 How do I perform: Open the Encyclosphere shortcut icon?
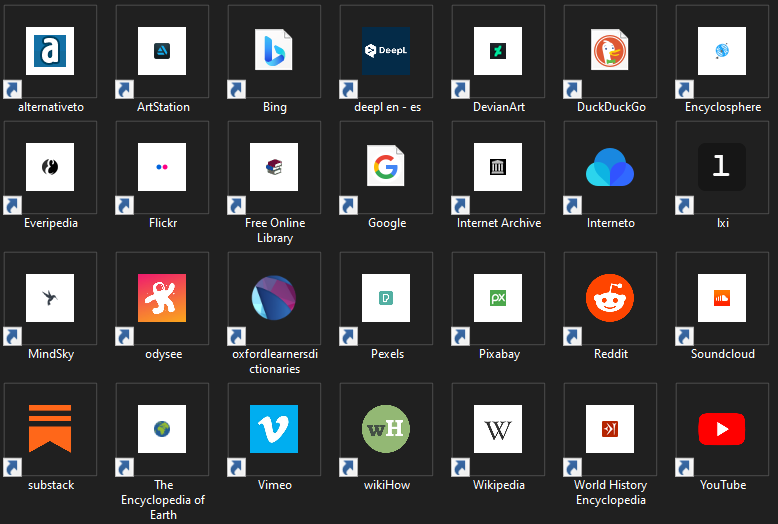(722, 51)
